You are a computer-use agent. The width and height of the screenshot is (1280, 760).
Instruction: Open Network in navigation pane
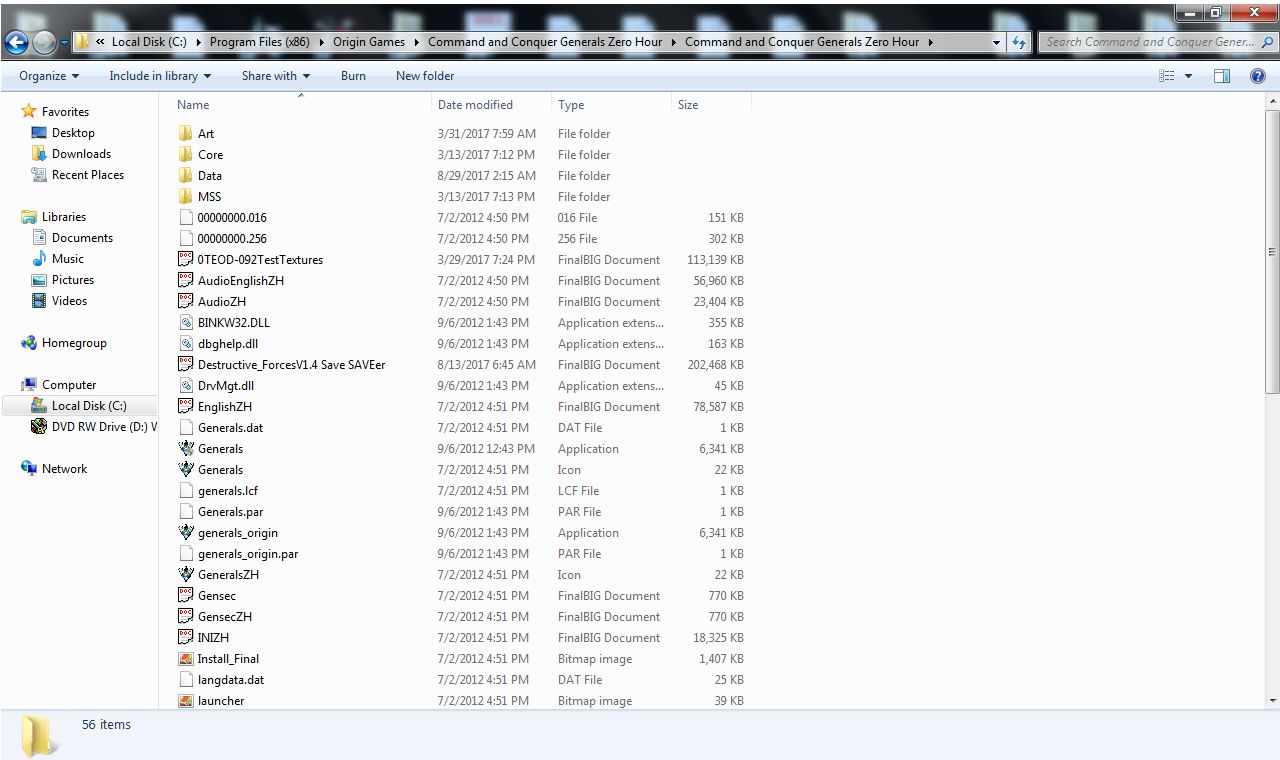(64, 469)
